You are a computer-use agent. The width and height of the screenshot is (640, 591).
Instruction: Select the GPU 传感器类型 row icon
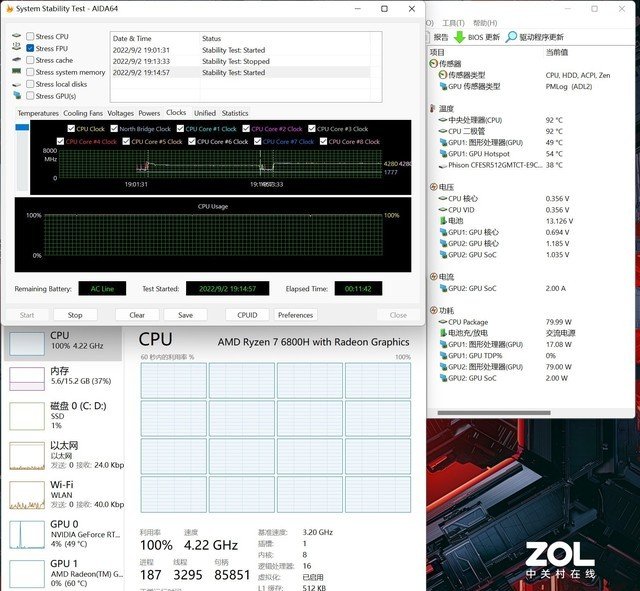(x=443, y=86)
